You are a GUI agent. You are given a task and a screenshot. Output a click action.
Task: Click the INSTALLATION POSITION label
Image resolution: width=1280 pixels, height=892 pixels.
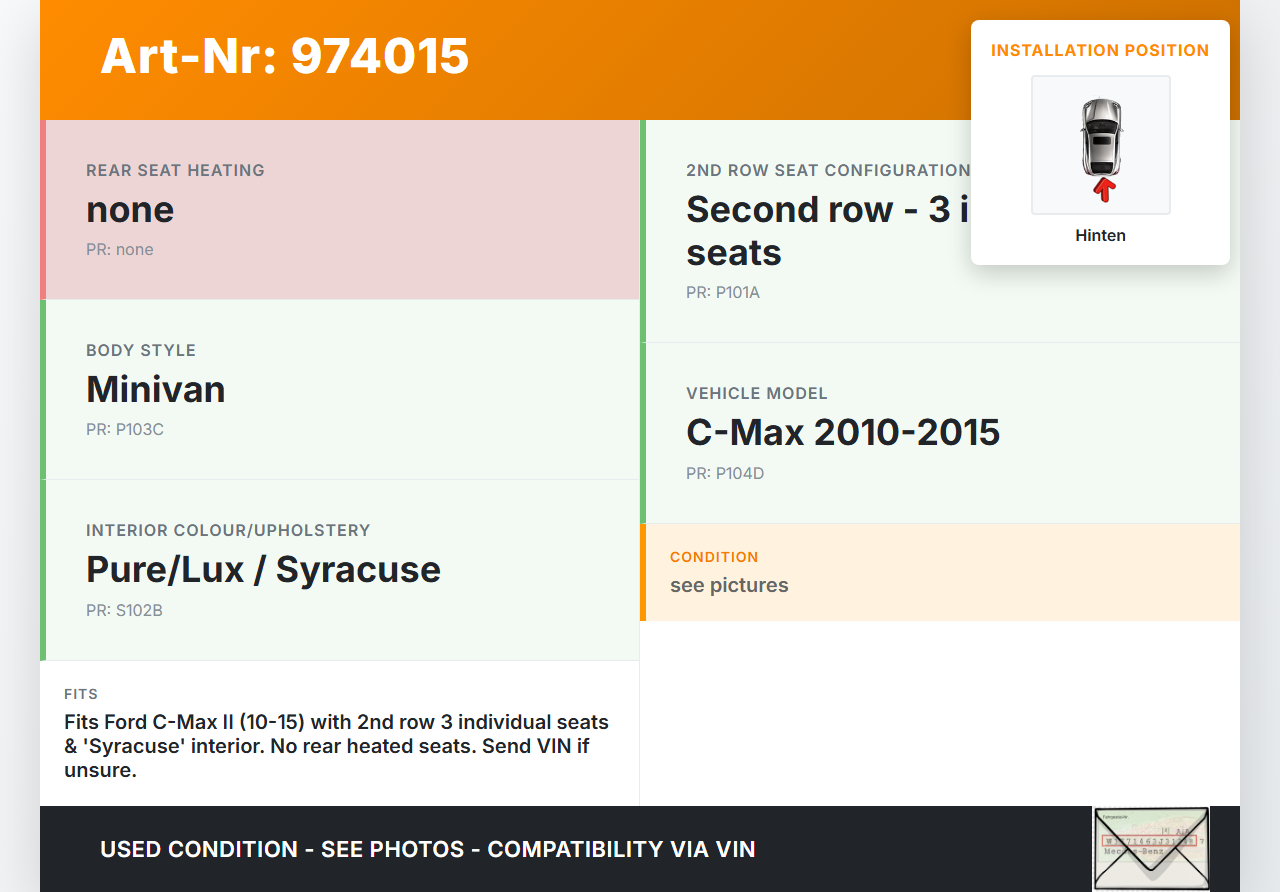pos(1100,50)
